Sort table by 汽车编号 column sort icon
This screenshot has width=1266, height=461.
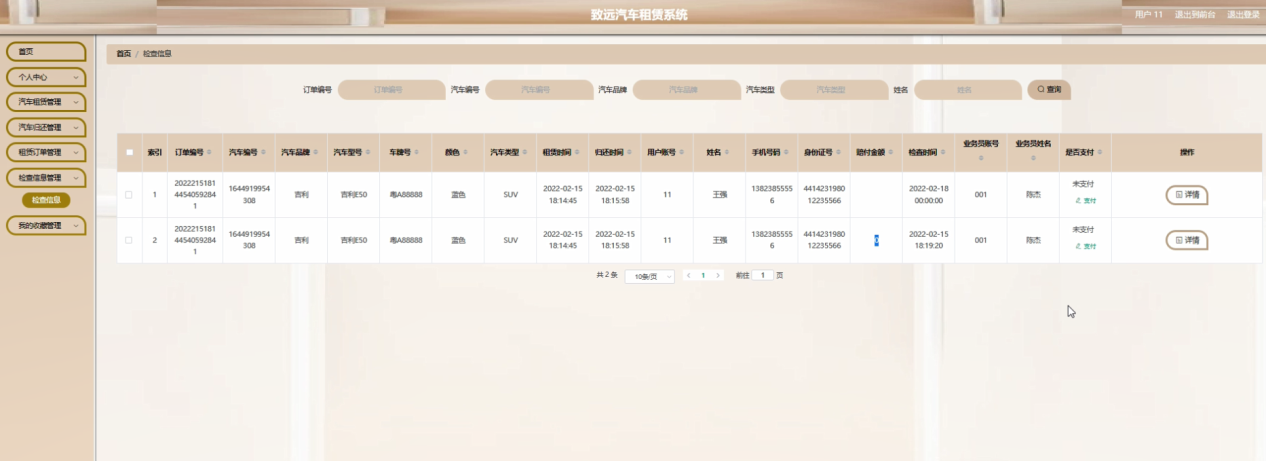click(x=263, y=153)
